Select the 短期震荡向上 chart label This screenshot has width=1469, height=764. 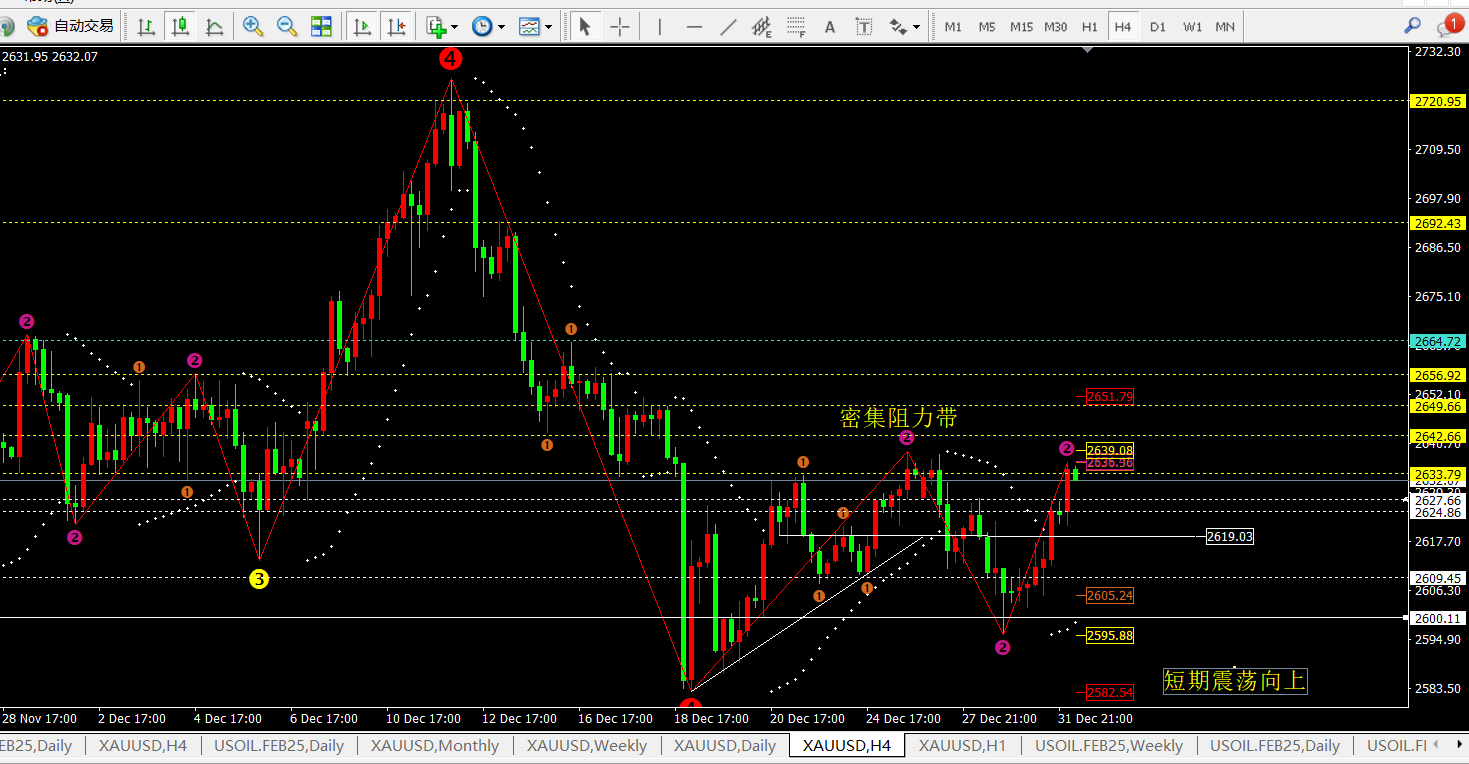pyautogui.click(x=1235, y=682)
